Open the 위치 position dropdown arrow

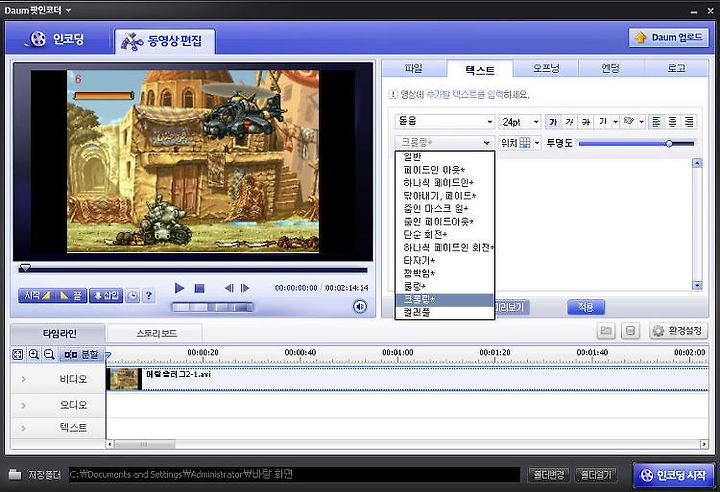pyautogui.click(x=537, y=143)
